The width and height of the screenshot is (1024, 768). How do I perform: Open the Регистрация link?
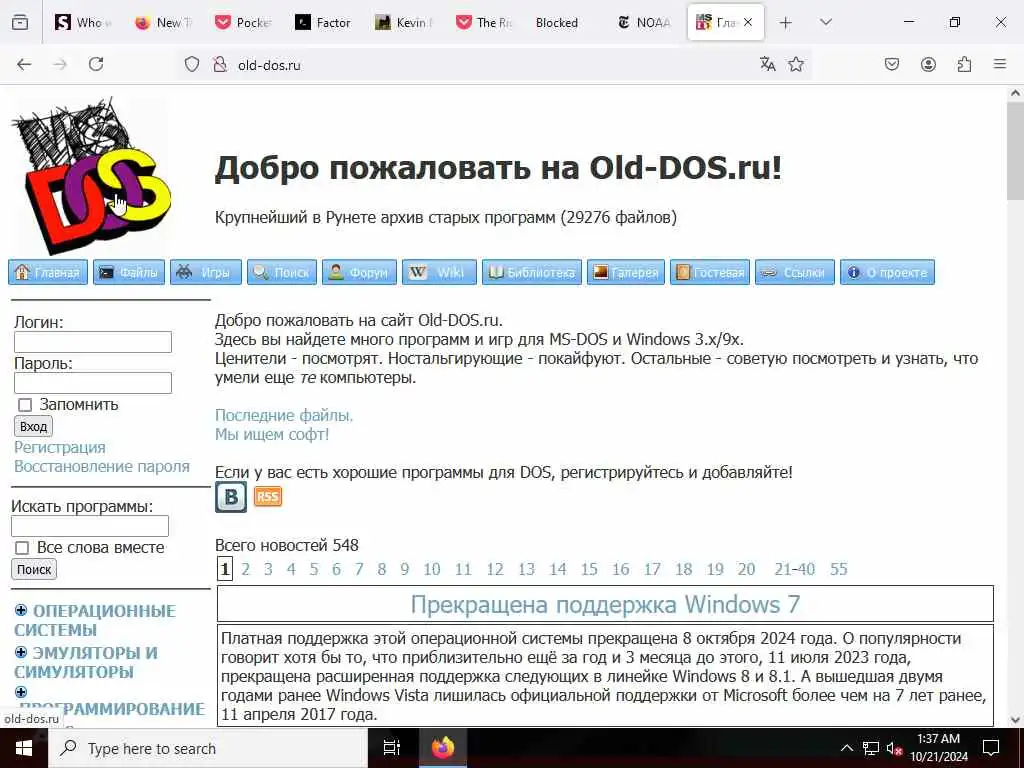59,447
